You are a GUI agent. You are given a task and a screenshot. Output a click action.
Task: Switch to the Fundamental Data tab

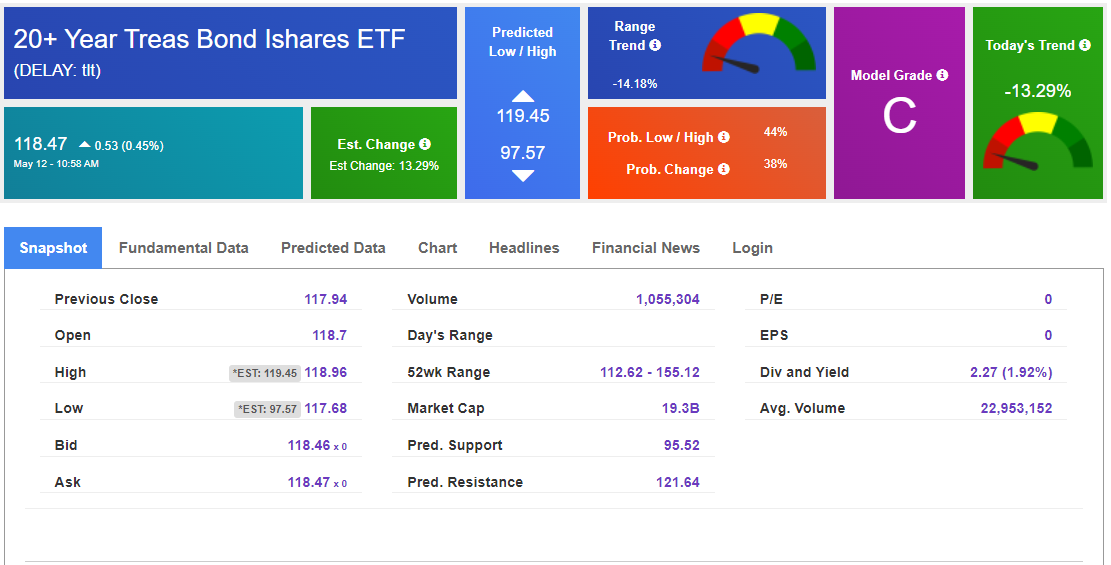(x=183, y=248)
